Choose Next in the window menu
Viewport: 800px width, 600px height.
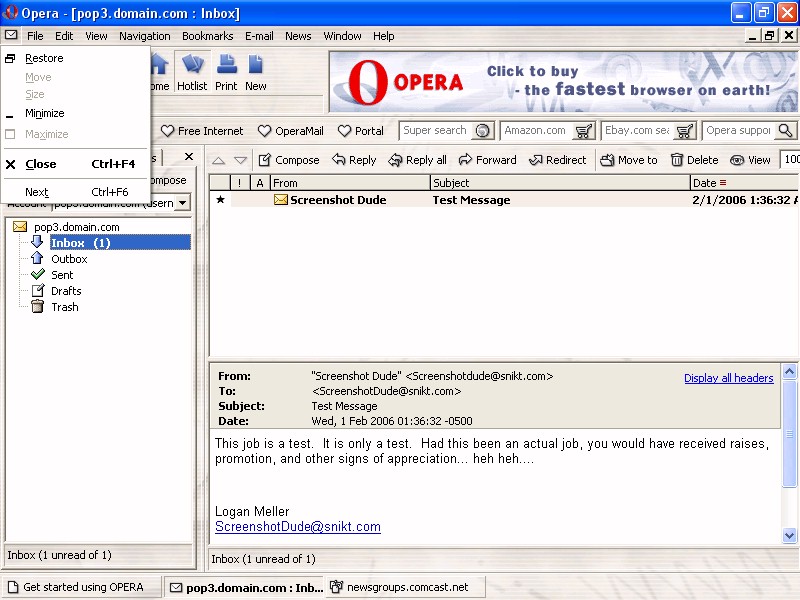click(76, 192)
